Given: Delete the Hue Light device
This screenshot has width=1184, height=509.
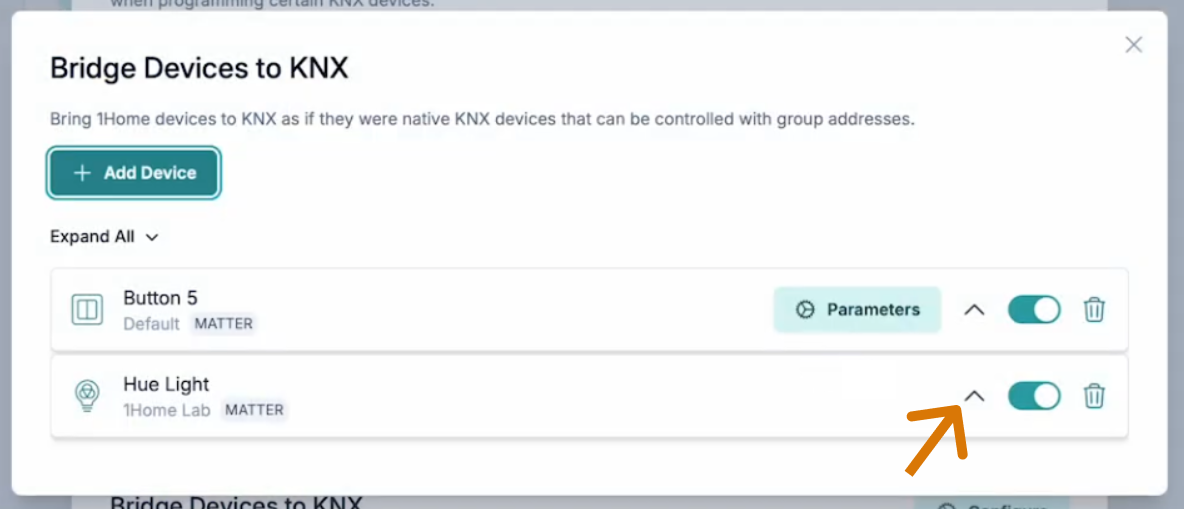Looking at the screenshot, I should pos(1094,396).
